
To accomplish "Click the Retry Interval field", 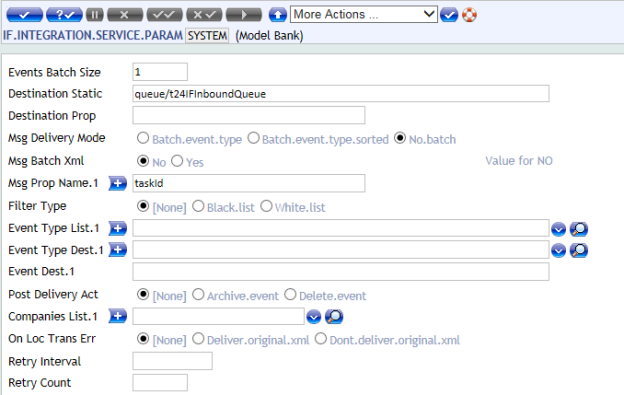I will pyautogui.click(x=172, y=361).
